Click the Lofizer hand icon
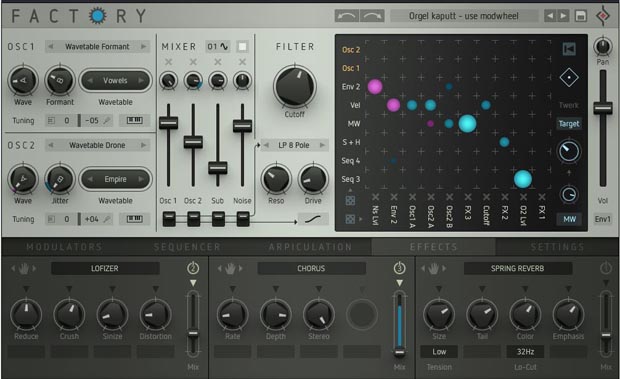The width and height of the screenshot is (620, 379). click(x=24, y=269)
